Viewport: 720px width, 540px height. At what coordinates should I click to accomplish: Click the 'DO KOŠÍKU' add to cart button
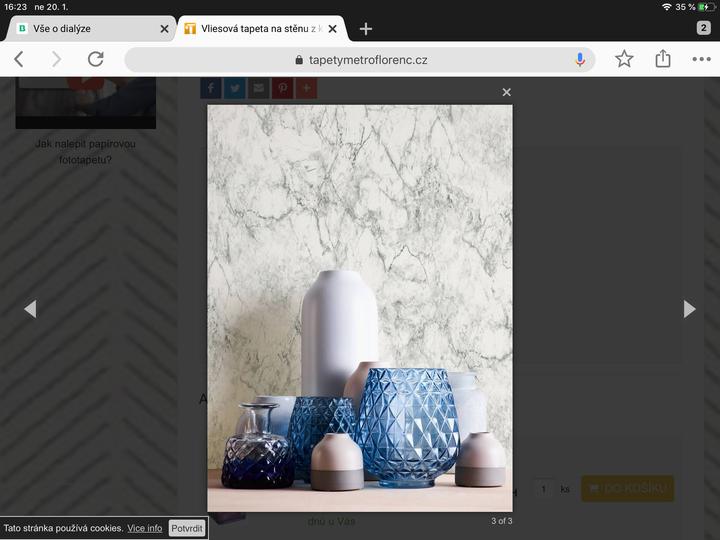click(x=627, y=488)
